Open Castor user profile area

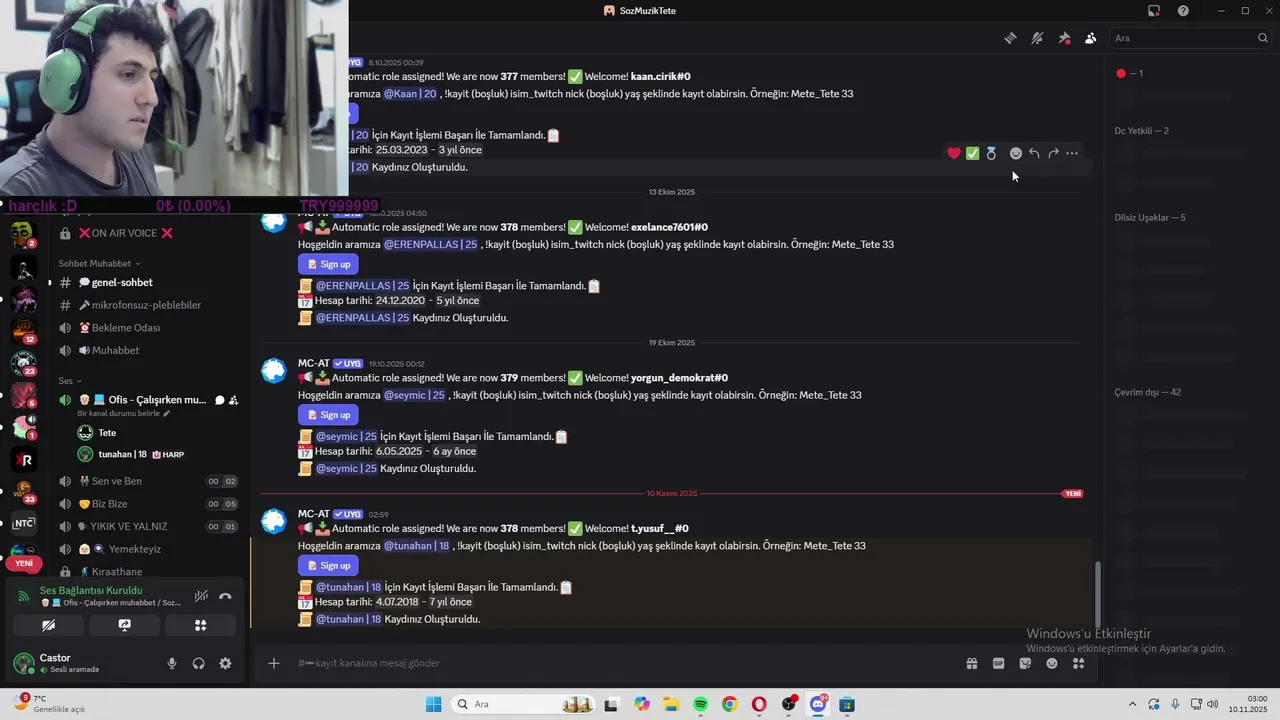[70, 663]
